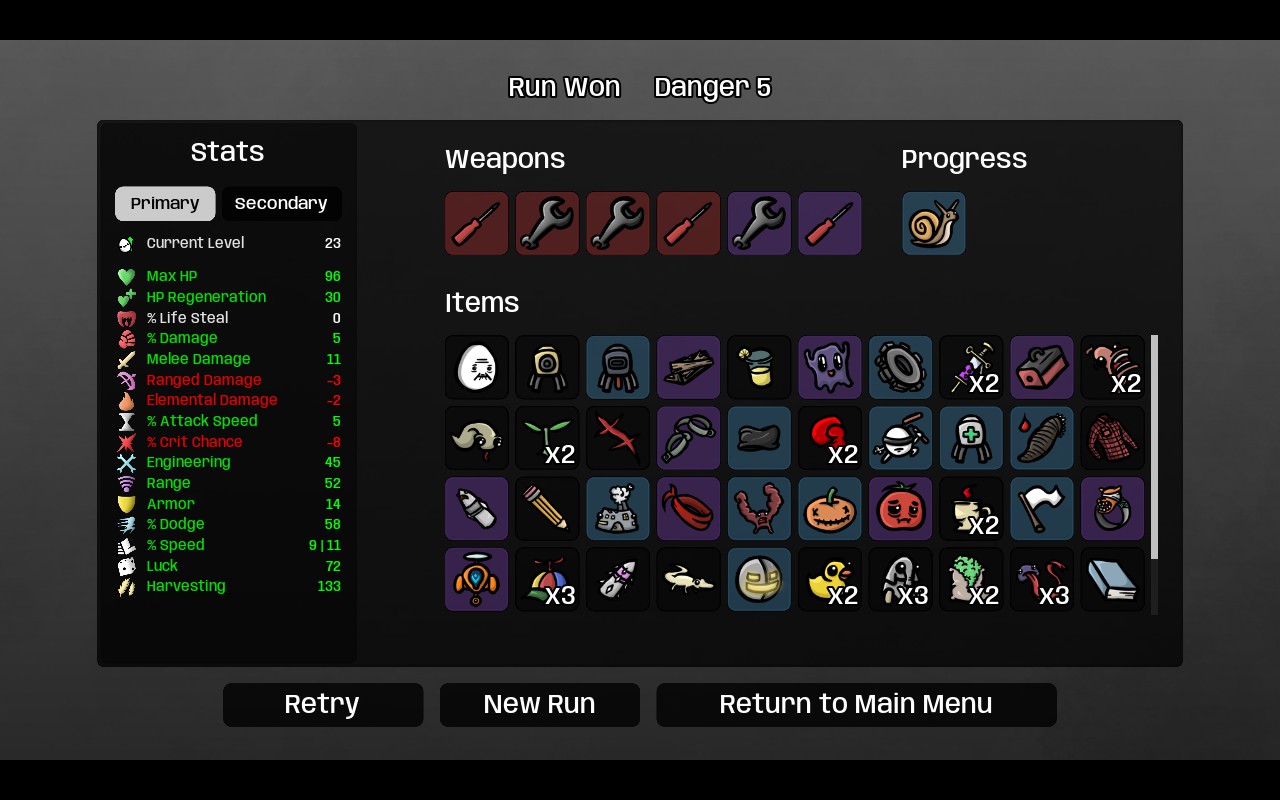Click the Harvesting stat row
Viewport: 1280px width, 800px height.
click(x=228, y=586)
